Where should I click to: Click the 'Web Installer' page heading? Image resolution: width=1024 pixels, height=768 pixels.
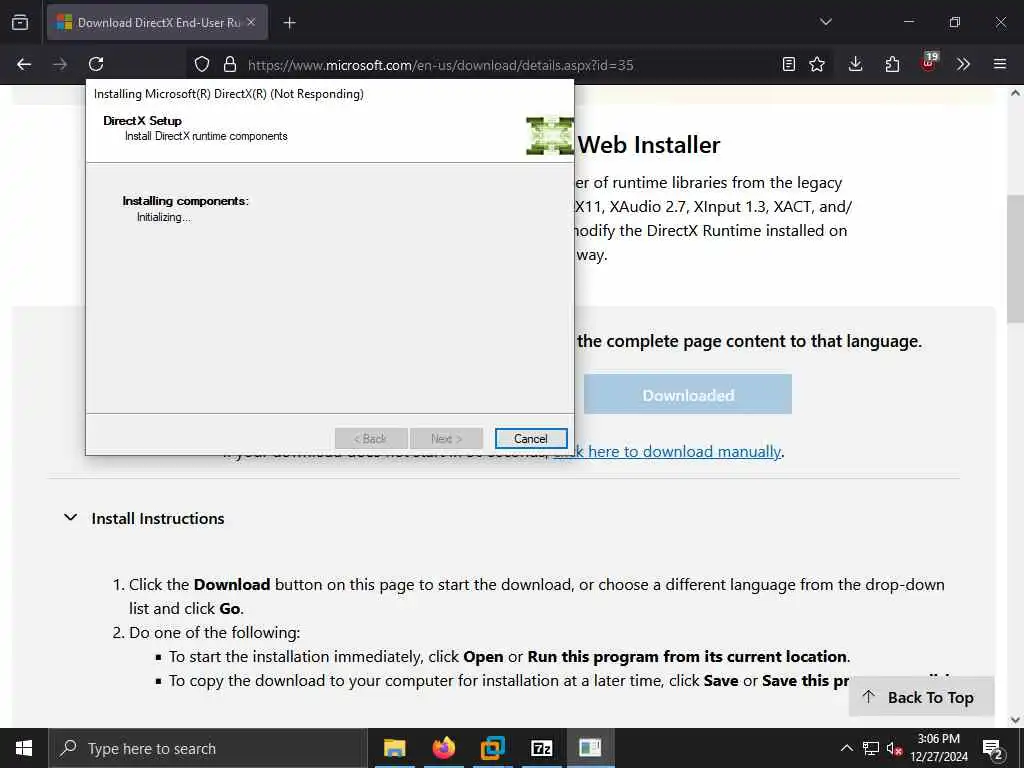649,145
